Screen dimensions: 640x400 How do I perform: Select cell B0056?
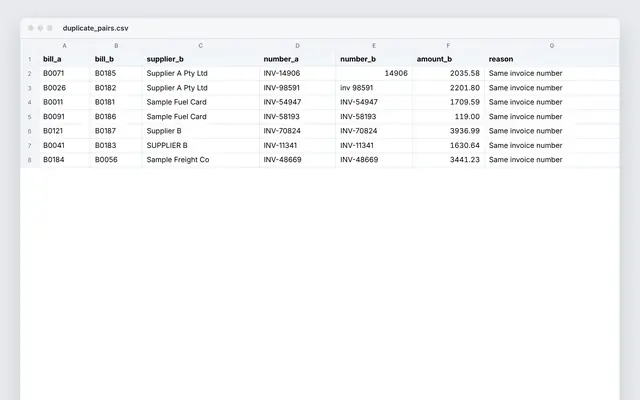click(x=116, y=160)
